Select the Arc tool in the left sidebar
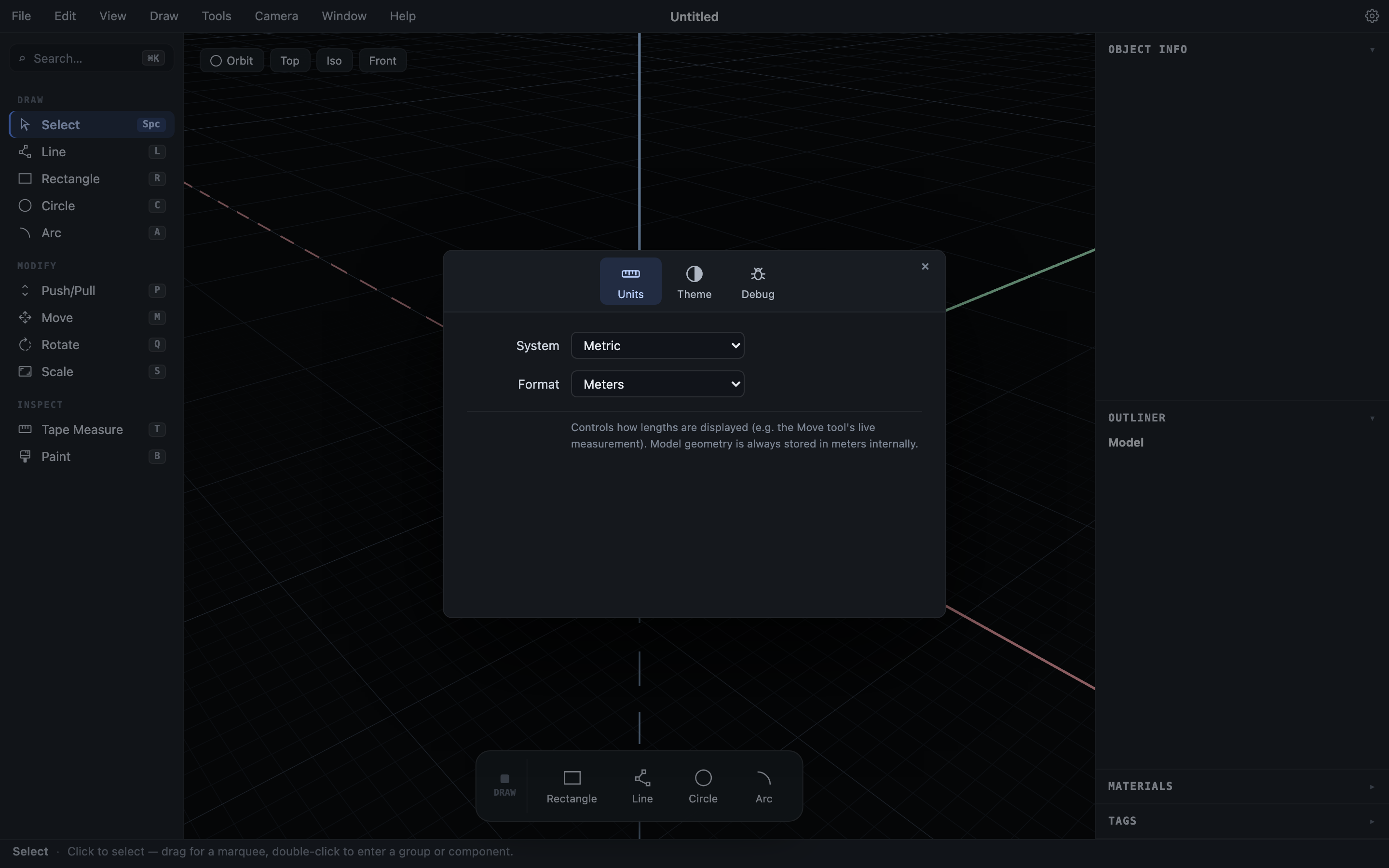 pyautogui.click(x=92, y=232)
